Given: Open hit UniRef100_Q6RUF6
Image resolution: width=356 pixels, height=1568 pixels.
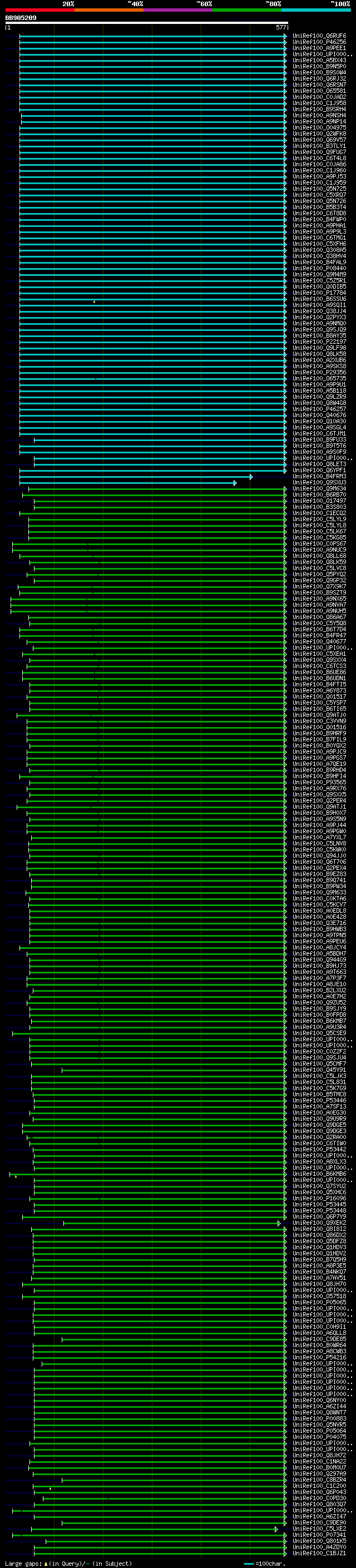Looking at the screenshot, I should click(319, 36).
